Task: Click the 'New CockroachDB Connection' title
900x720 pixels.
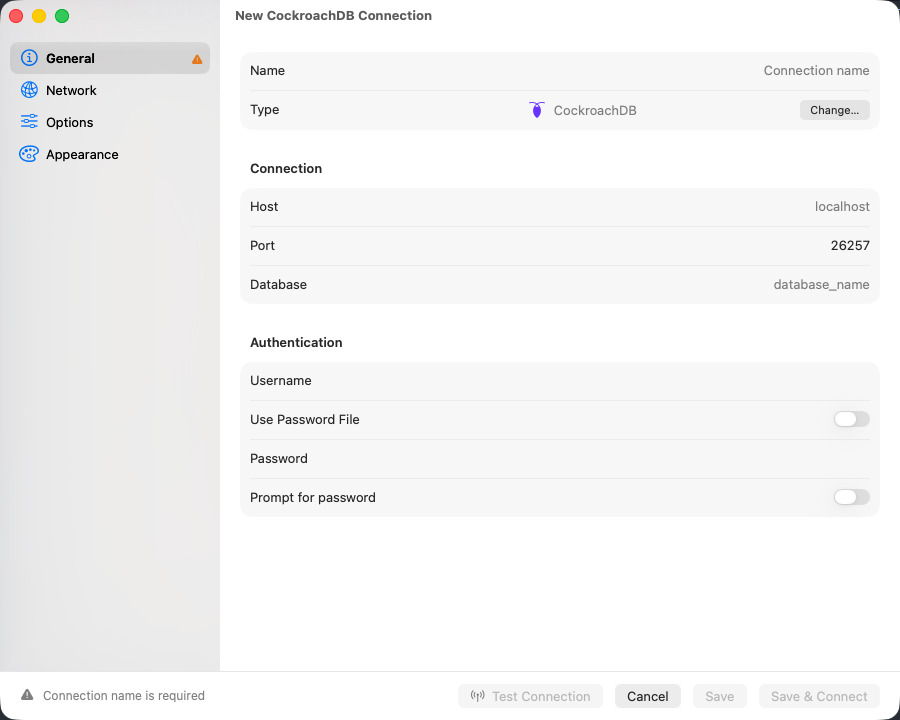Action: click(333, 16)
